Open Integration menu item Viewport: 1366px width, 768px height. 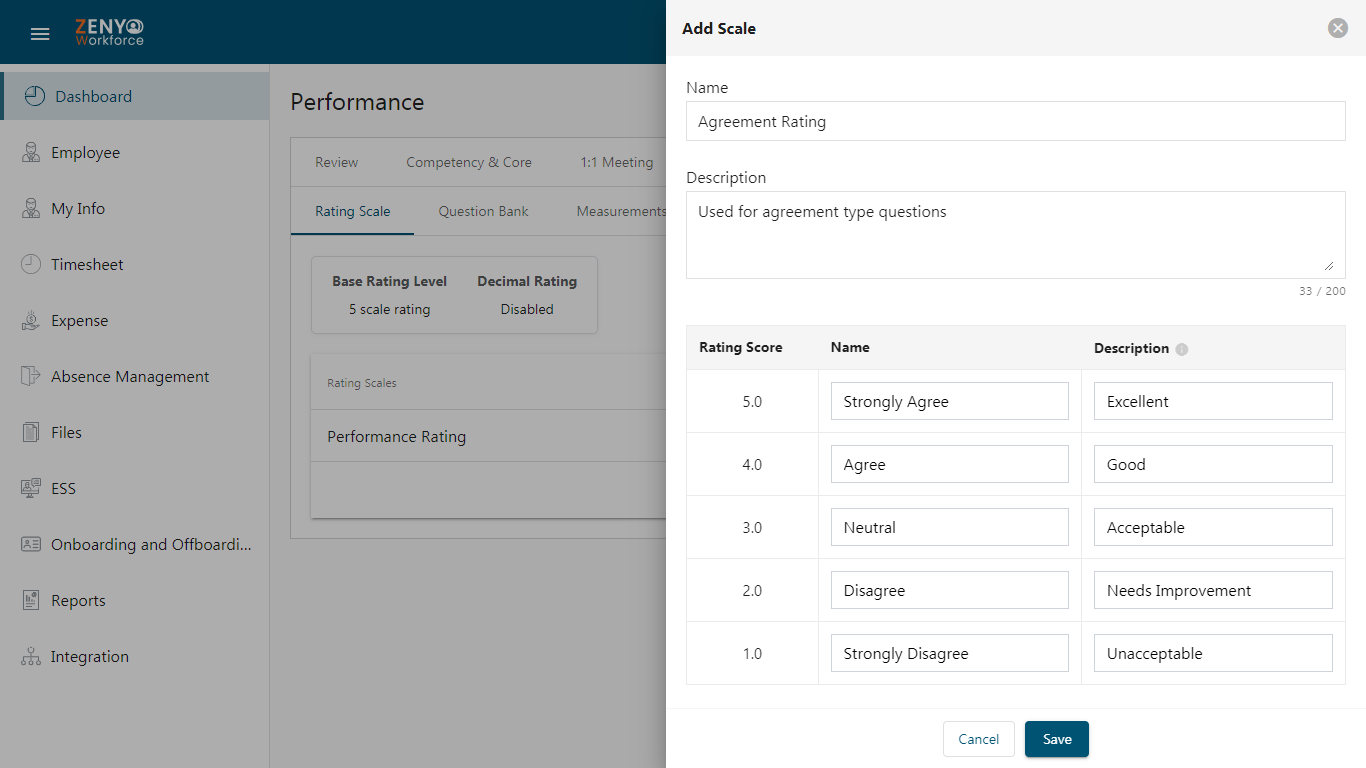[x=135, y=656]
